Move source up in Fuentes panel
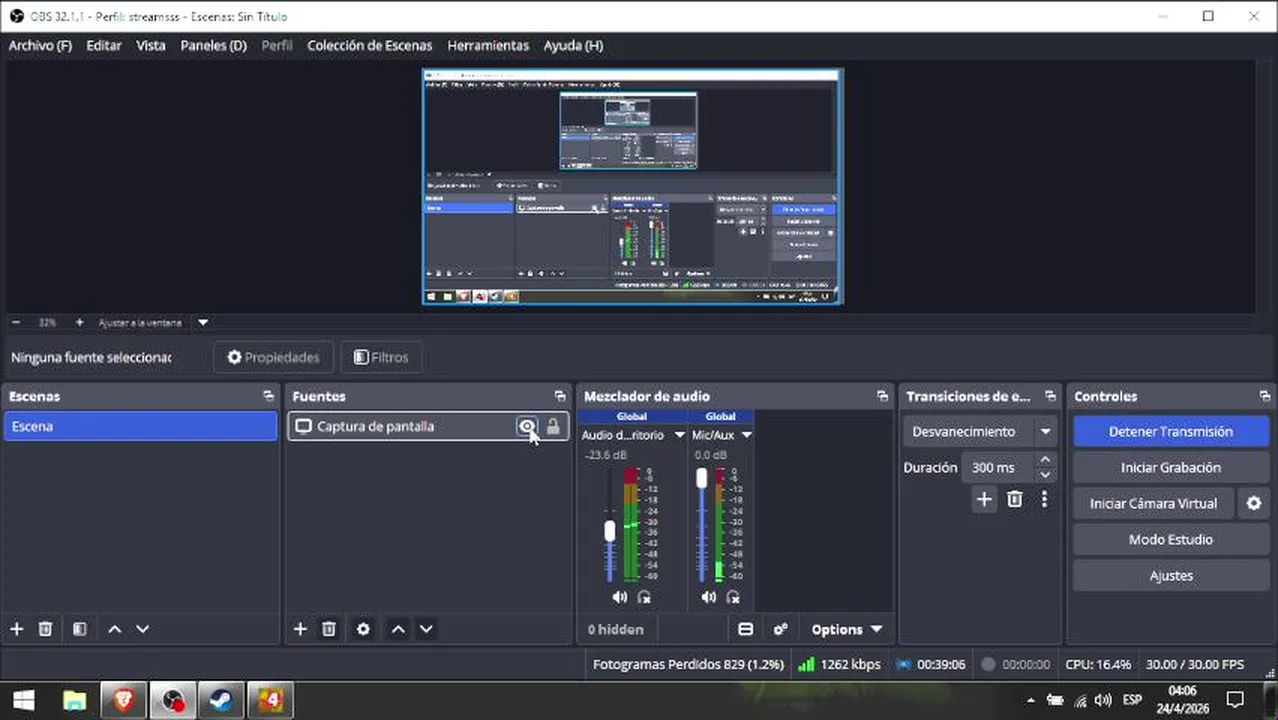Screen dimensions: 1278x720 coord(398,629)
